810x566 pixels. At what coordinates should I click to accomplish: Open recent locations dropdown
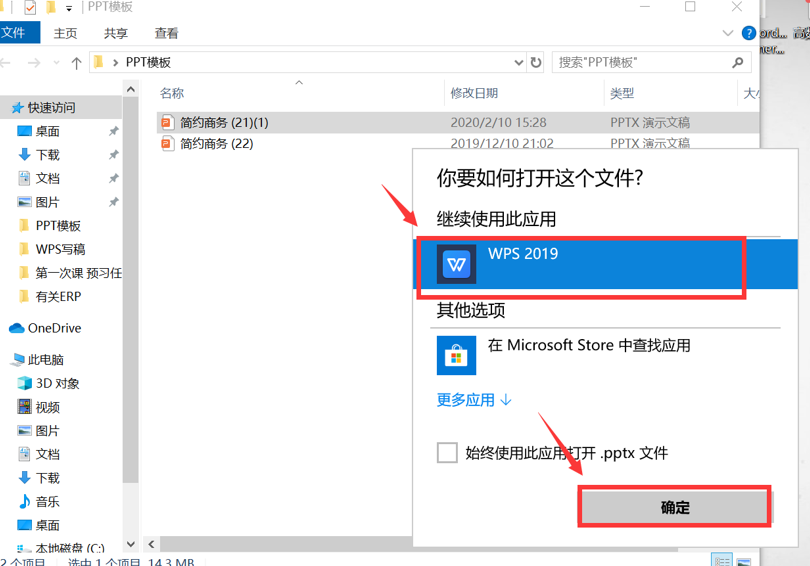[x=56, y=63]
